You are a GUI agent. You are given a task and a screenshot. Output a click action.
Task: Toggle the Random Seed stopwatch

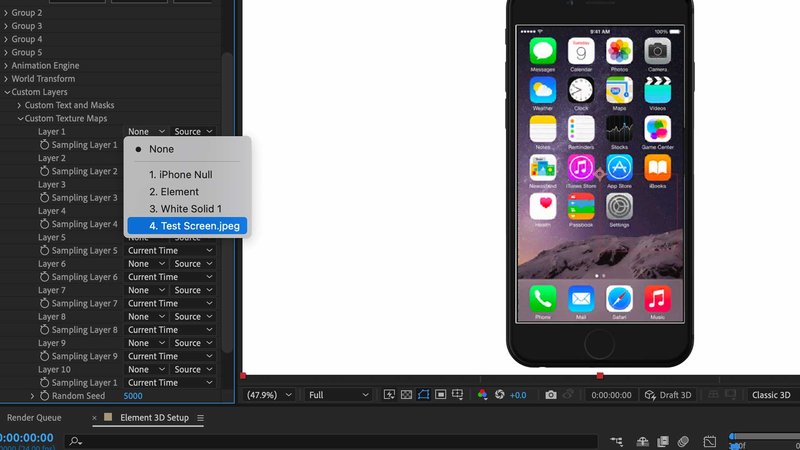coord(44,396)
